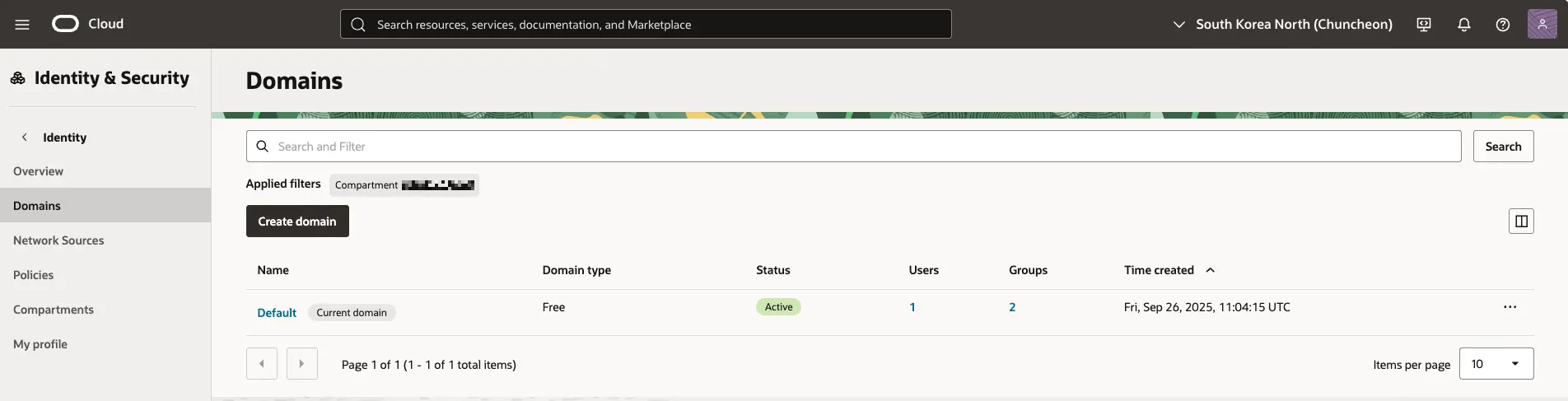Focus the top search resources bar
This screenshot has width=1568, height=401.
(646, 25)
